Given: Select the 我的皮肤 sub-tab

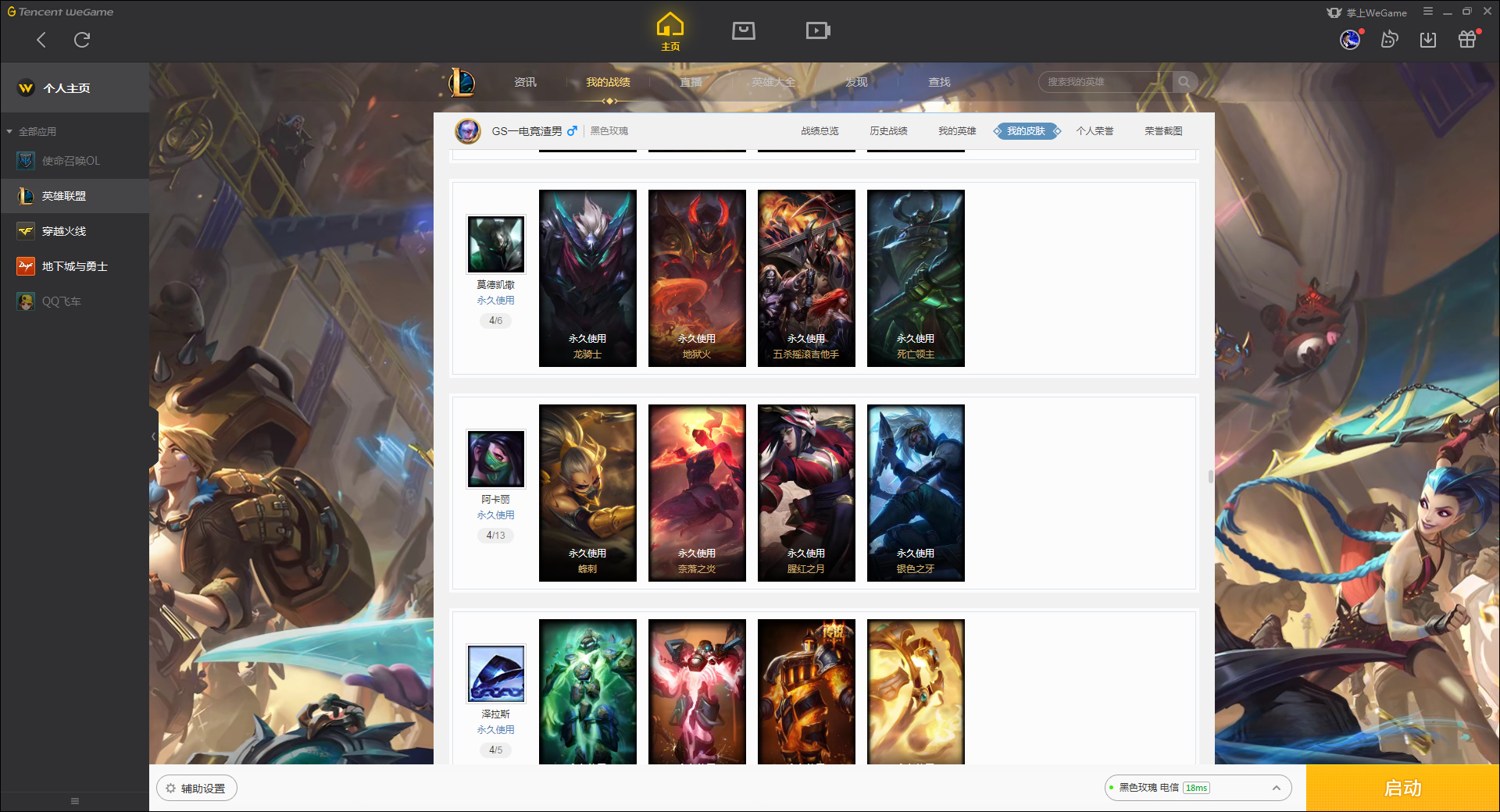Looking at the screenshot, I should click(x=1027, y=131).
